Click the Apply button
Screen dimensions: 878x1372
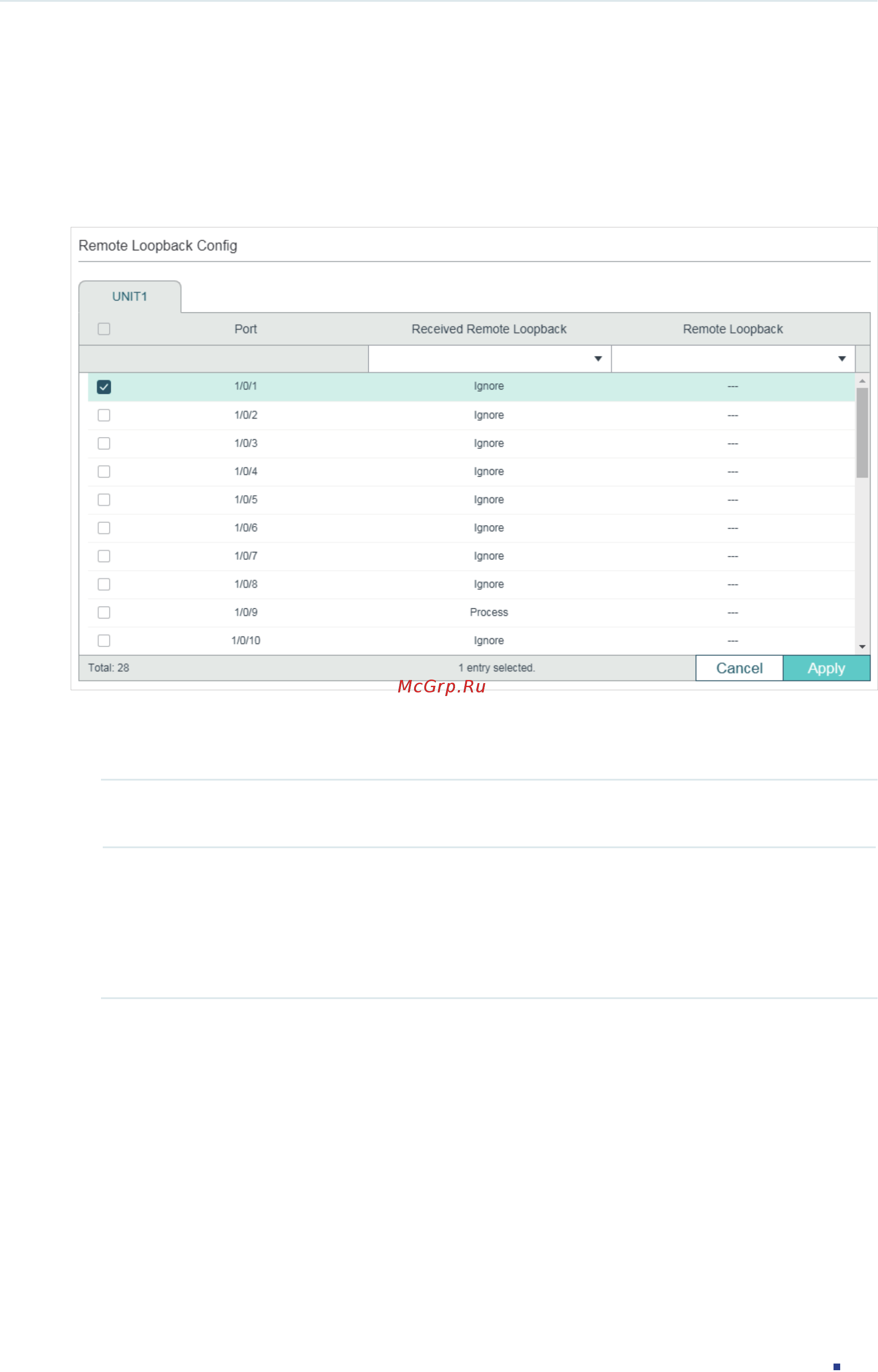(826, 668)
